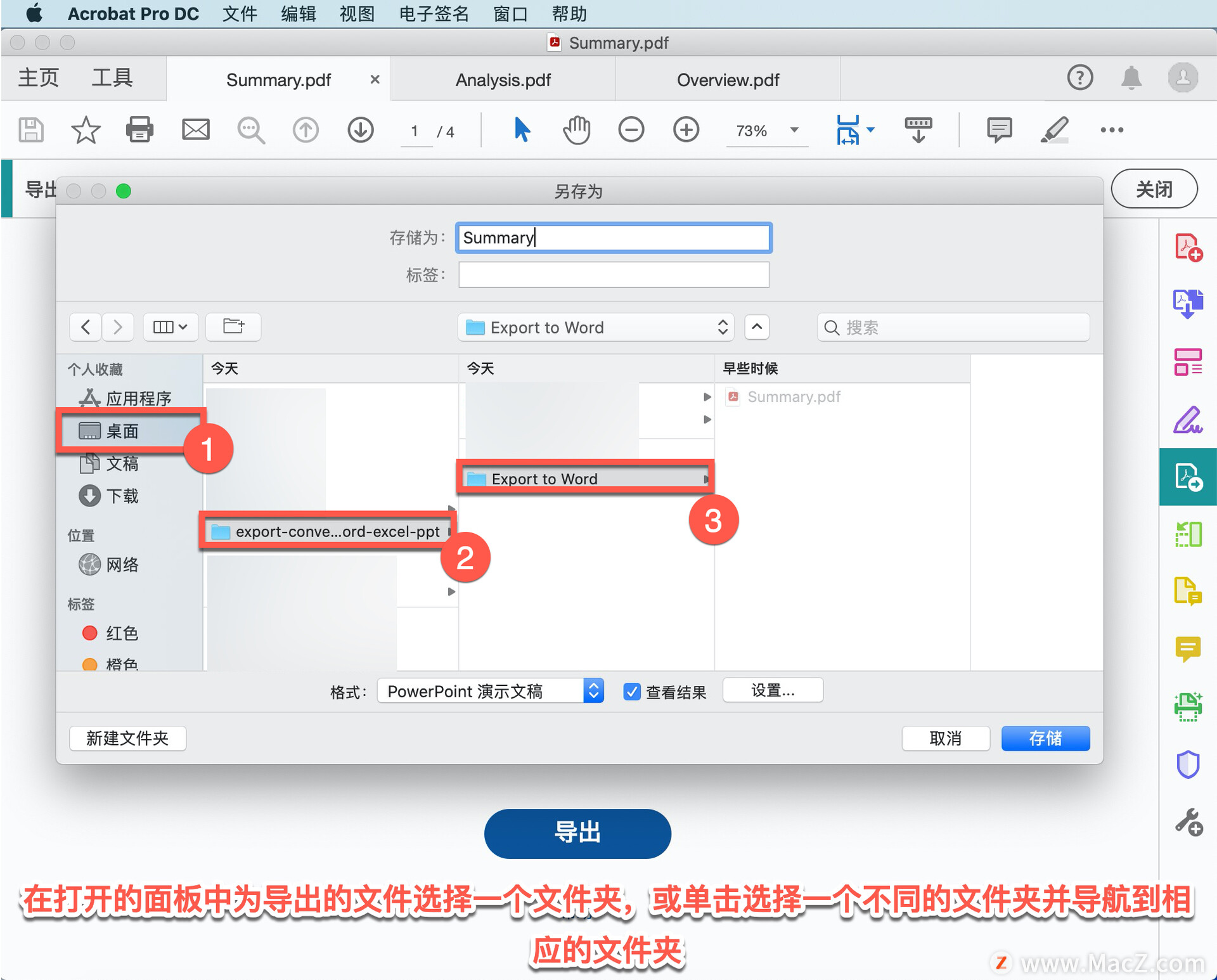Open Combine Files tool in sidebar

(x=1188, y=304)
